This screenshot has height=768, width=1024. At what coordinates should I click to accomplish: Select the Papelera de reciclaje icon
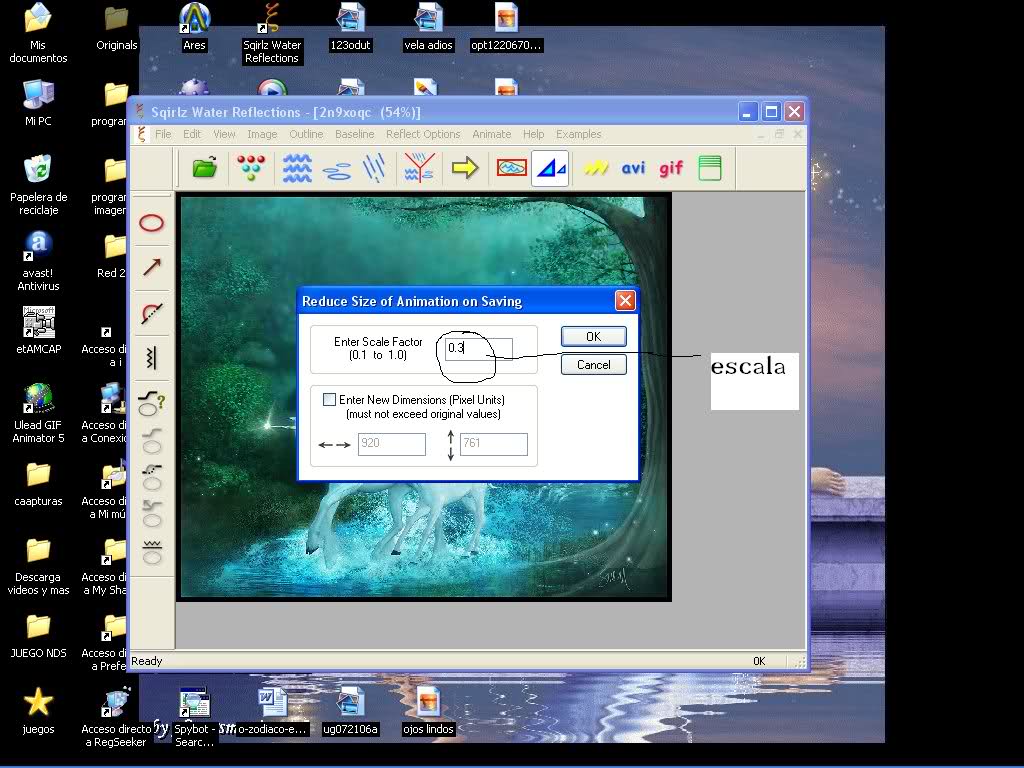(x=39, y=185)
